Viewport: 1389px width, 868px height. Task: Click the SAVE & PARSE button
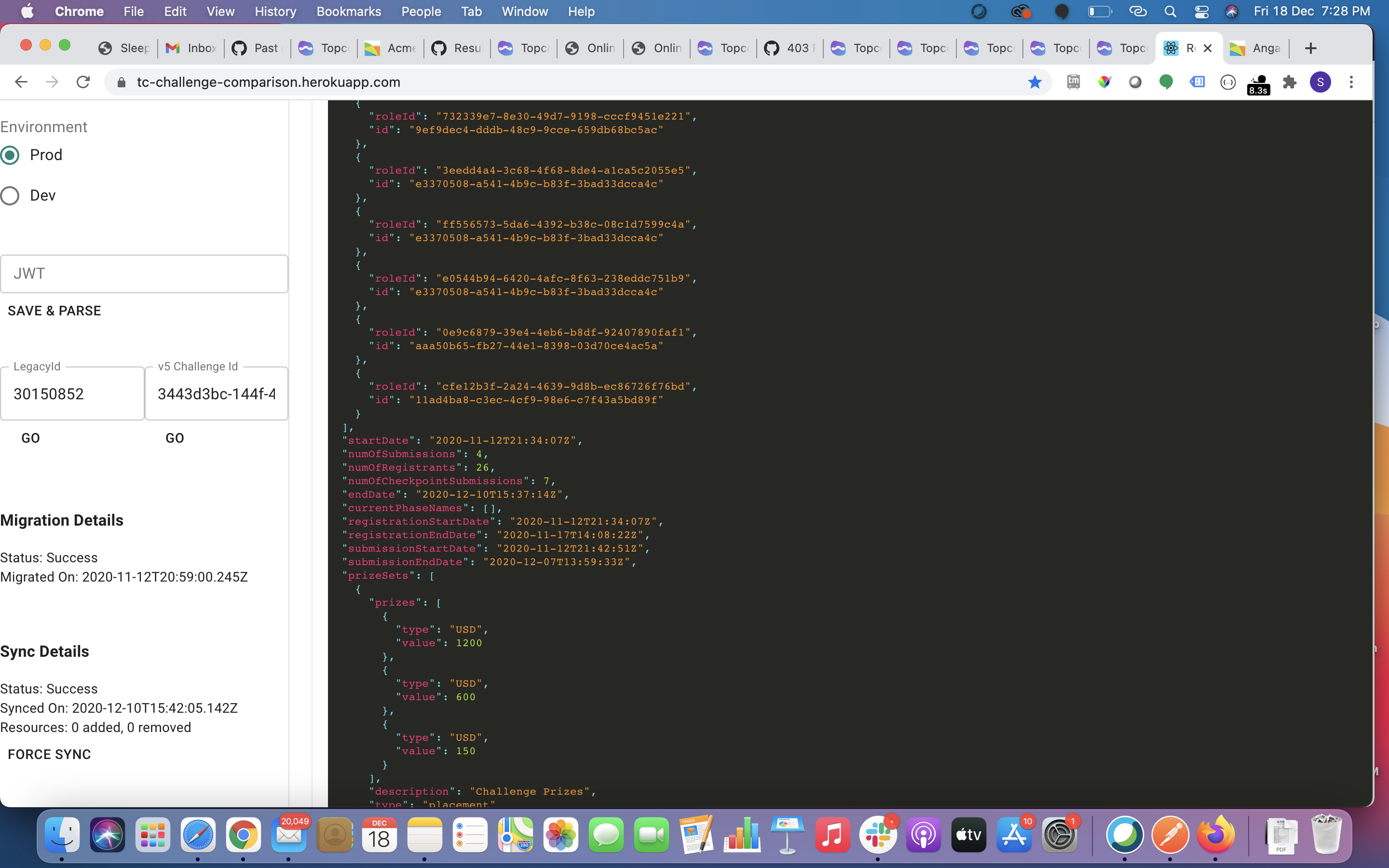pyautogui.click(x=54, y=311)
